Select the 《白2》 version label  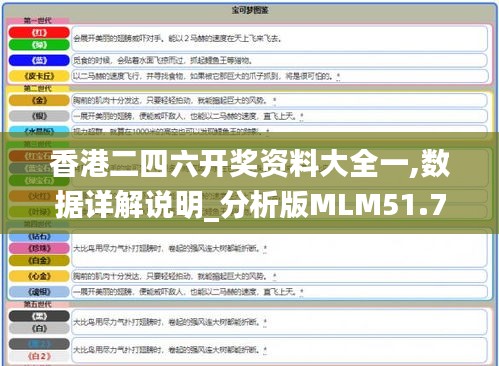[x=39, y=356]
